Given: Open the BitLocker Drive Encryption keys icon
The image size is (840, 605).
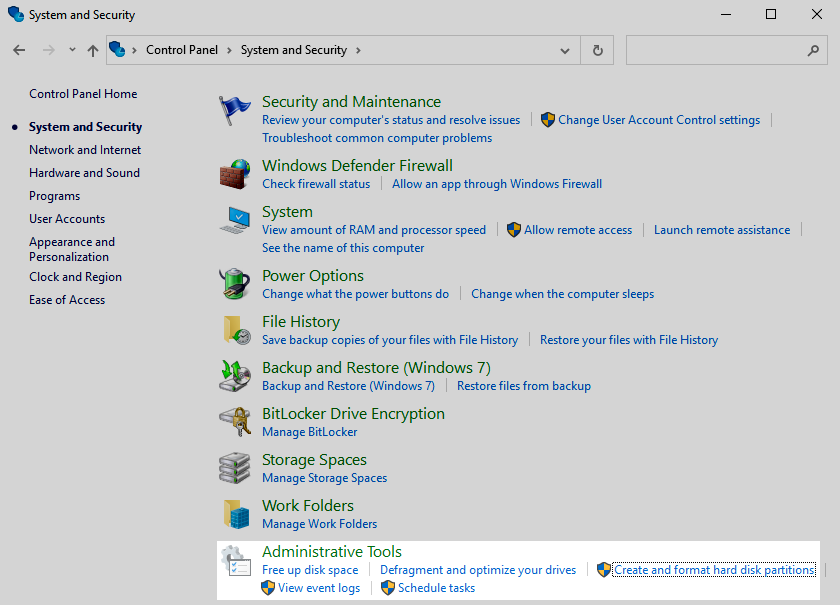Looking at the screenshot, I should point(235,422).
